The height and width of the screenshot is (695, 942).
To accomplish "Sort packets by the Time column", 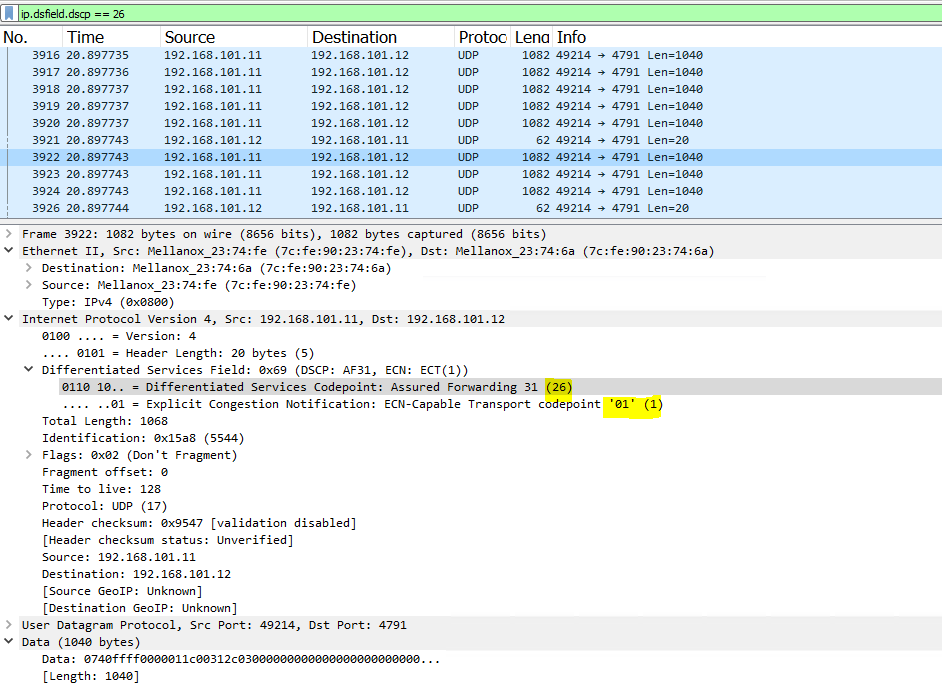I will click(86, 36).
